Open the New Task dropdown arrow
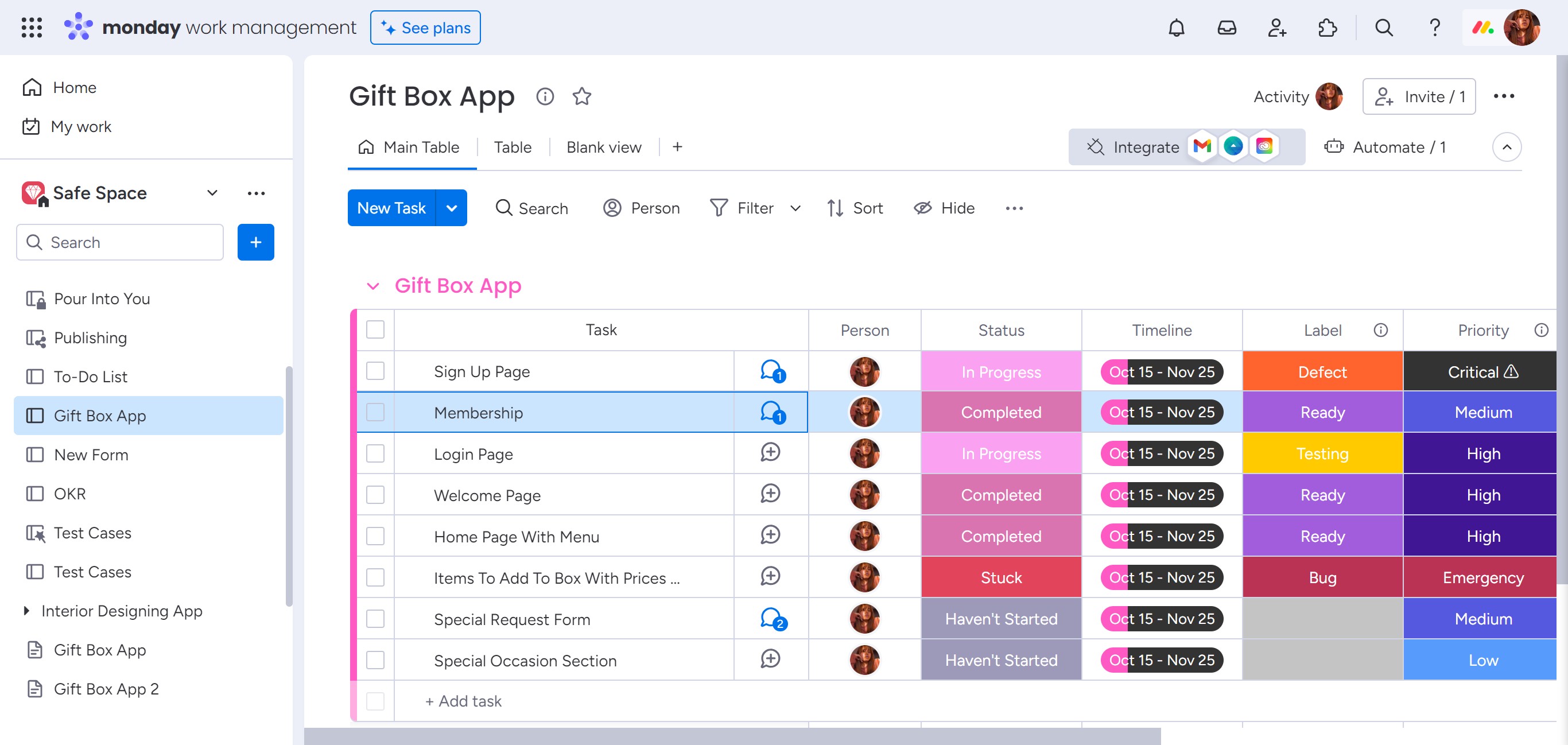Image resolution: width=1568 pixels, height=745 pixels. 452,208
